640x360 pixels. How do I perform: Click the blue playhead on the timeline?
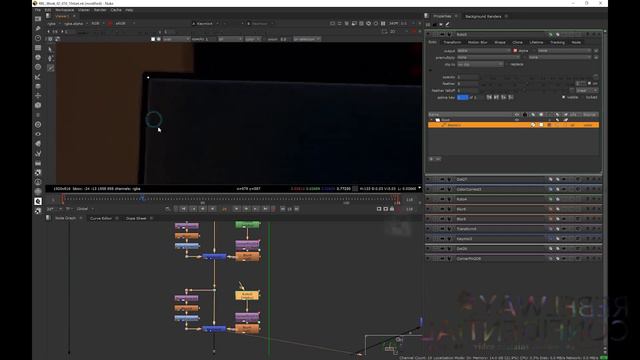142,198
